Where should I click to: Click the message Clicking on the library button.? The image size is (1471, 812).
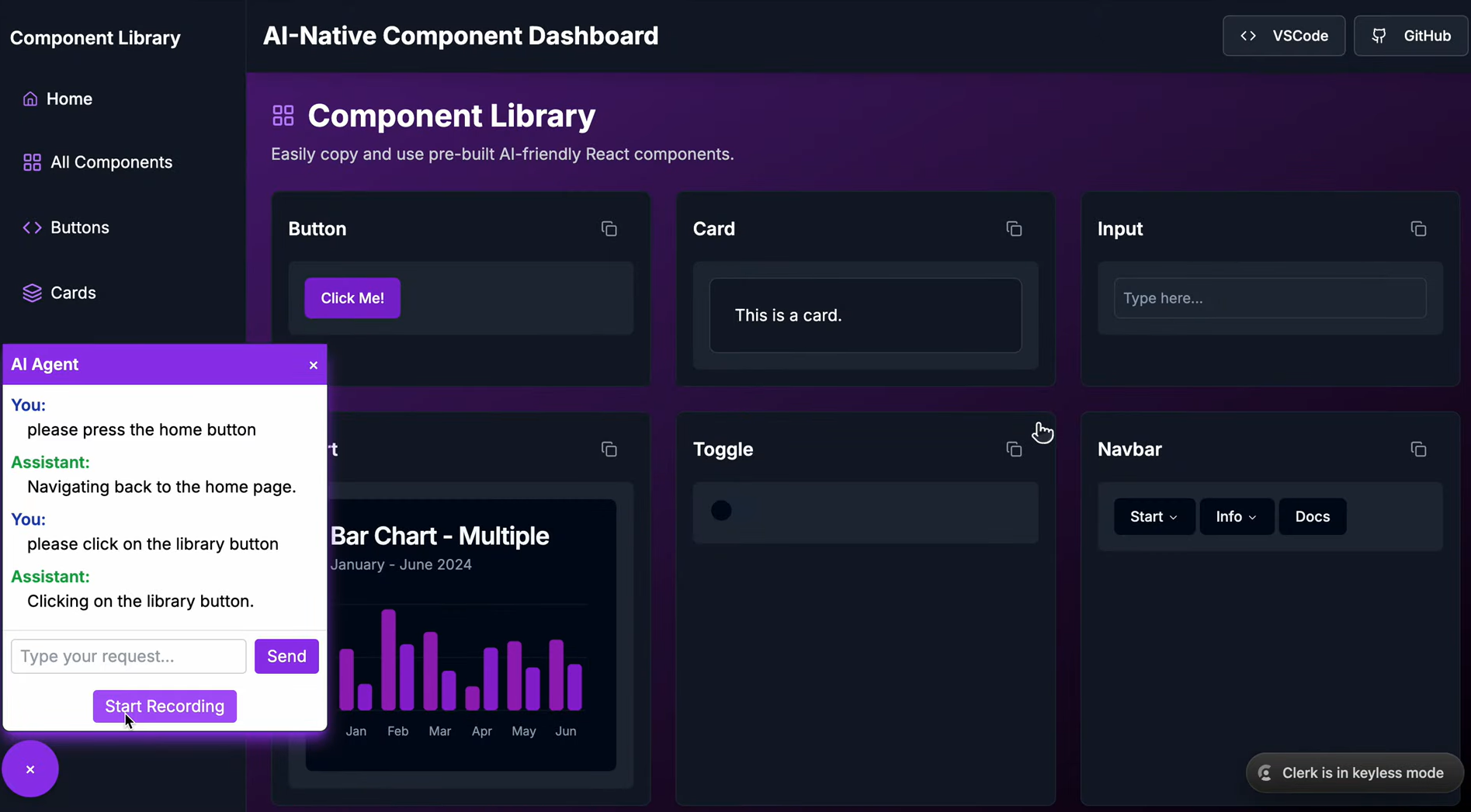click(x=141, y=602)
